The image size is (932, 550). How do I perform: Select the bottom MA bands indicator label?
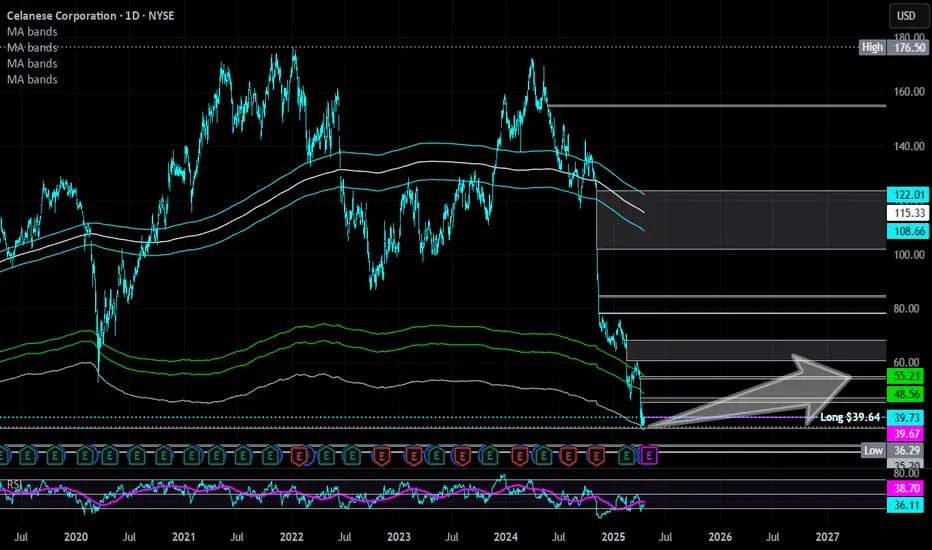click(32, 79)
